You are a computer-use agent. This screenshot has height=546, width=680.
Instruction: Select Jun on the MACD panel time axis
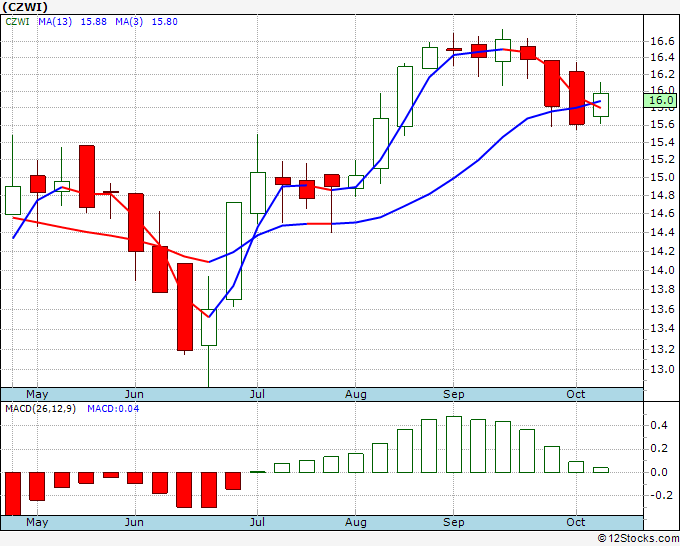[134, 523]
